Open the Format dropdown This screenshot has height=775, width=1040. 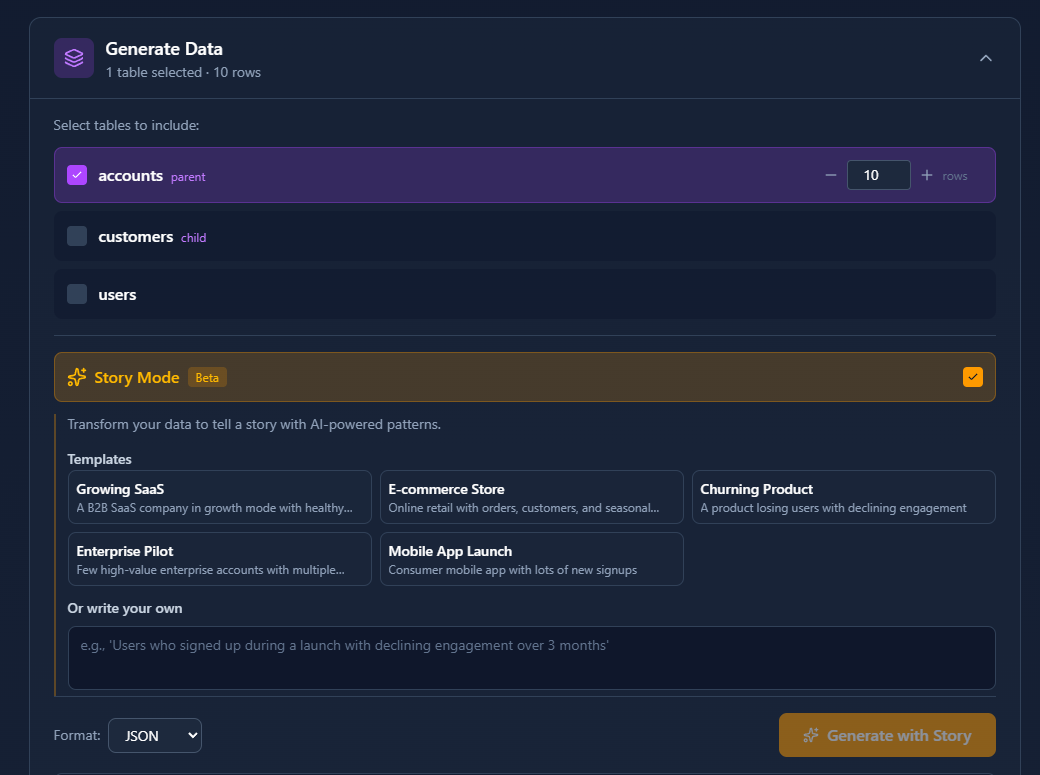[x=155, y=735]
